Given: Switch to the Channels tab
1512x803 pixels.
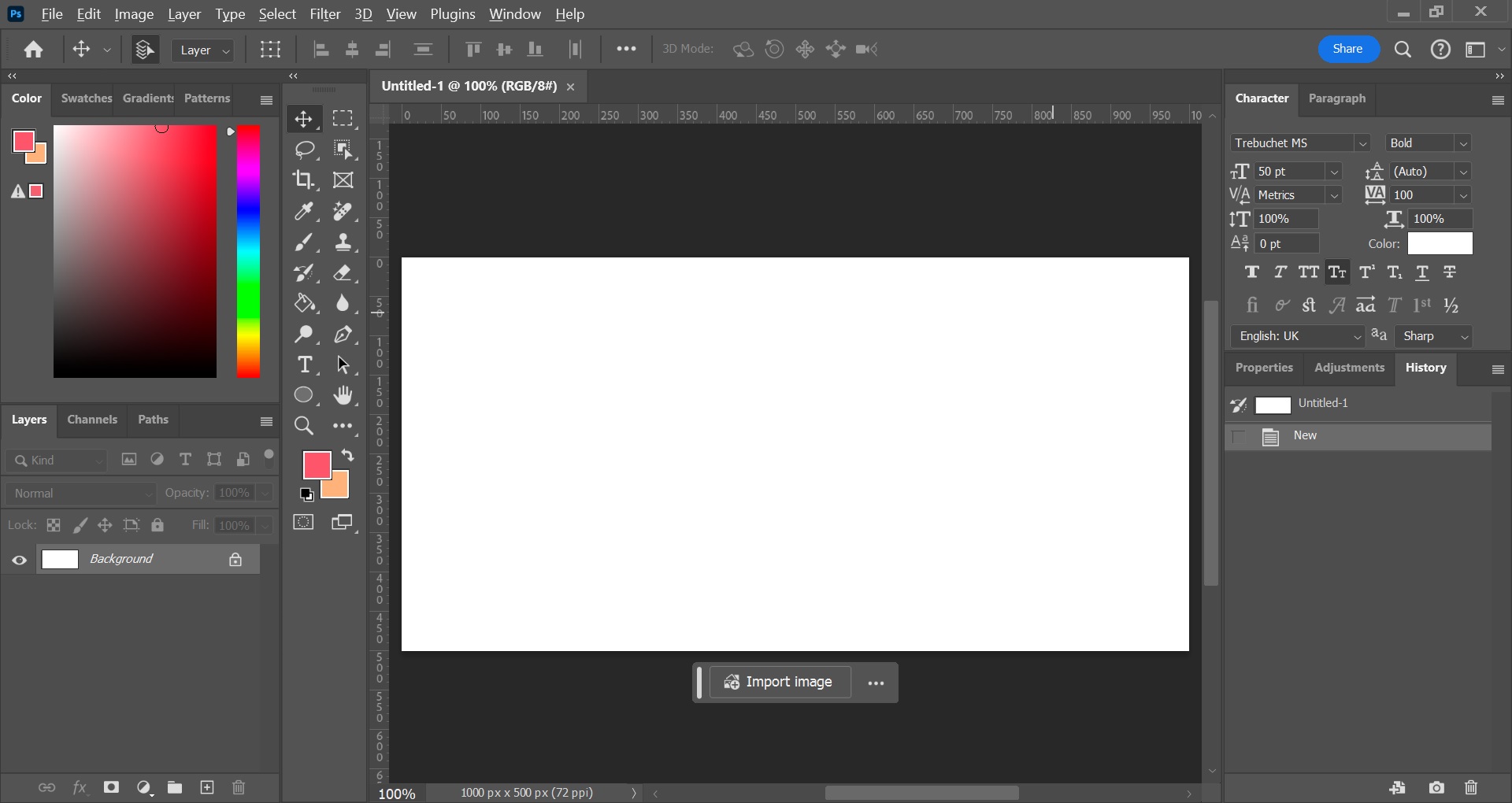Looking at the screenshot, I should [92, 420].
